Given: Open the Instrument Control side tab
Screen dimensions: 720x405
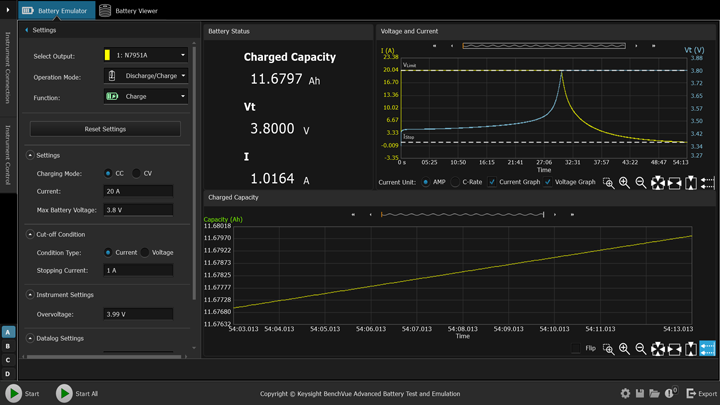Looking at the screenshot, I should tap(7, 153).
